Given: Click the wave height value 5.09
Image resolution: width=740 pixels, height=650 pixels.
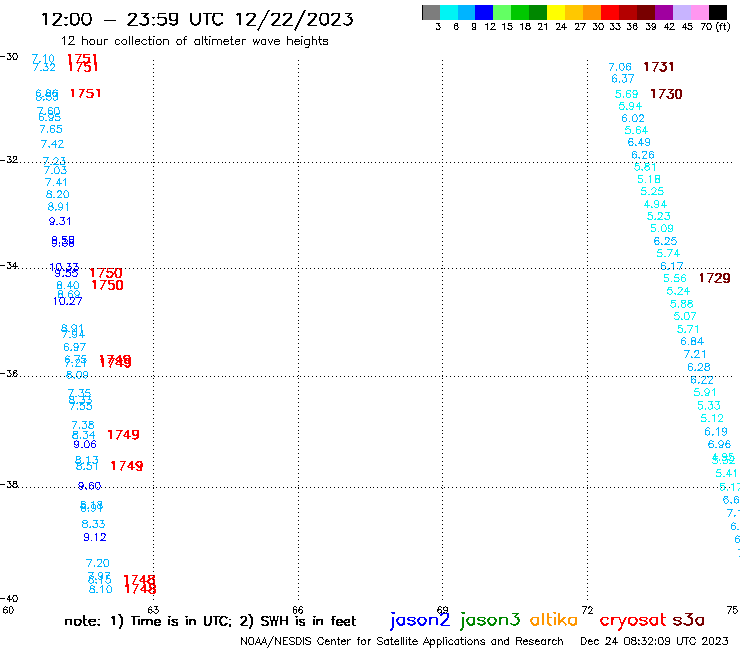Looking at the screenshot, I should click(662, 228).
